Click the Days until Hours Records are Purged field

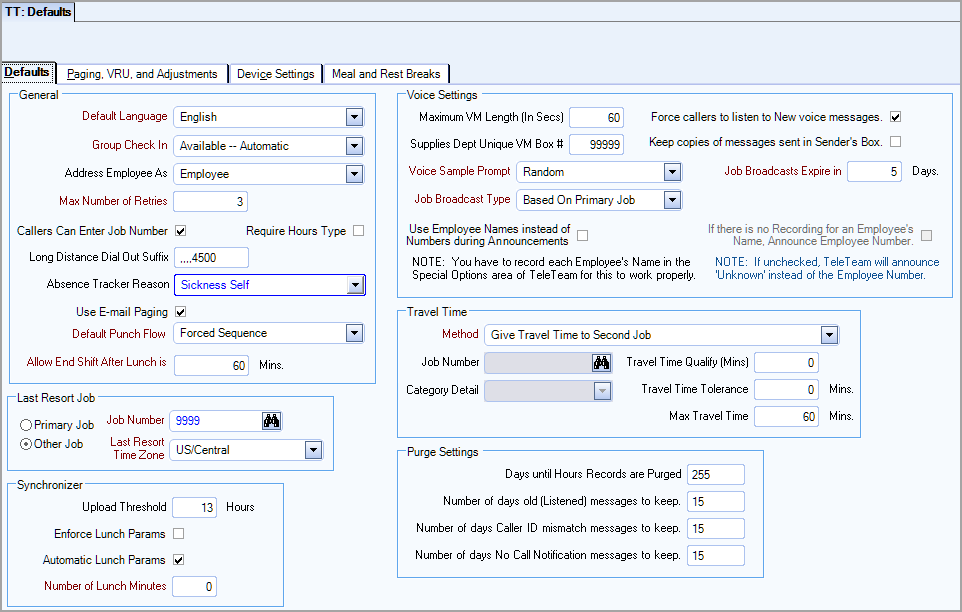pos(715,474)
